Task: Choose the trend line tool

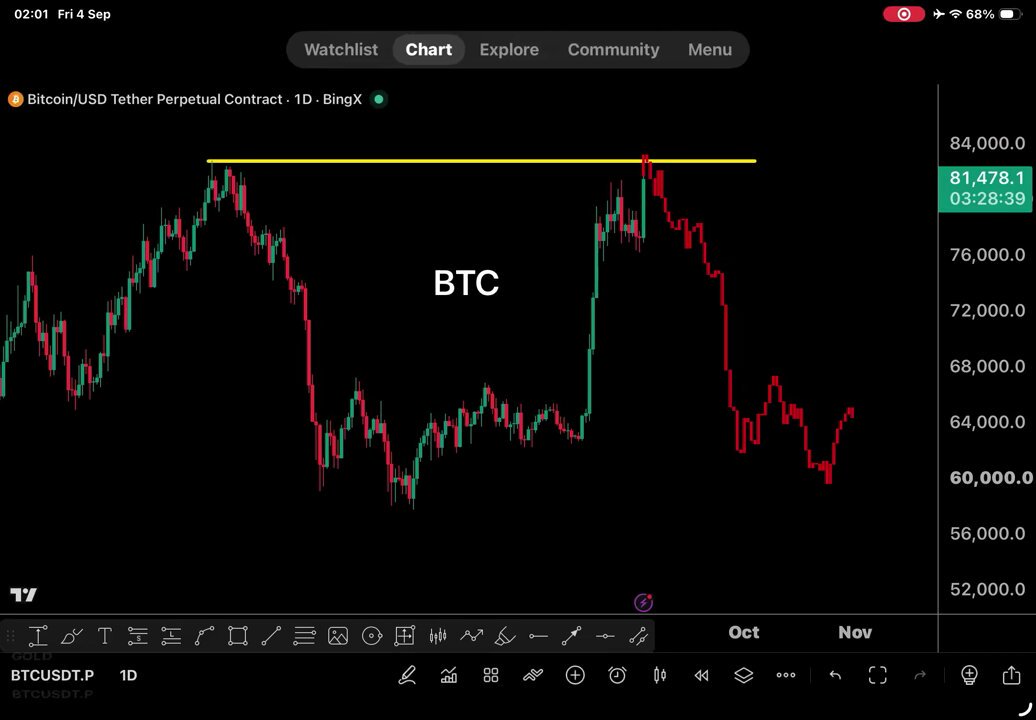Action: tap(271, 636)
